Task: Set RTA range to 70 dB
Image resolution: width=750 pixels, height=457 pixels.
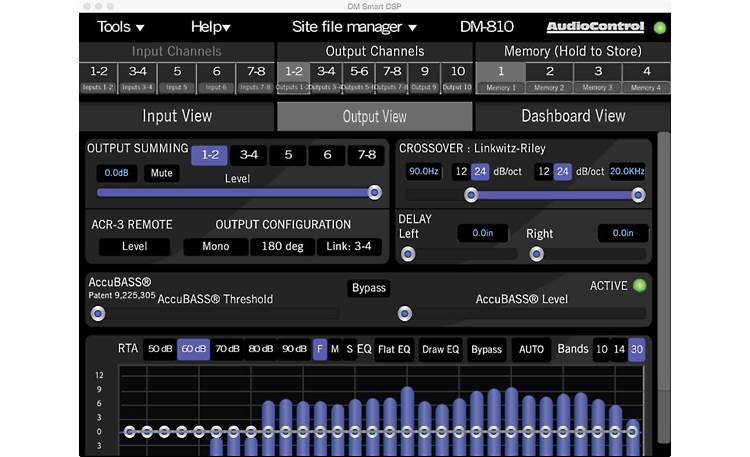Action: 227,349
